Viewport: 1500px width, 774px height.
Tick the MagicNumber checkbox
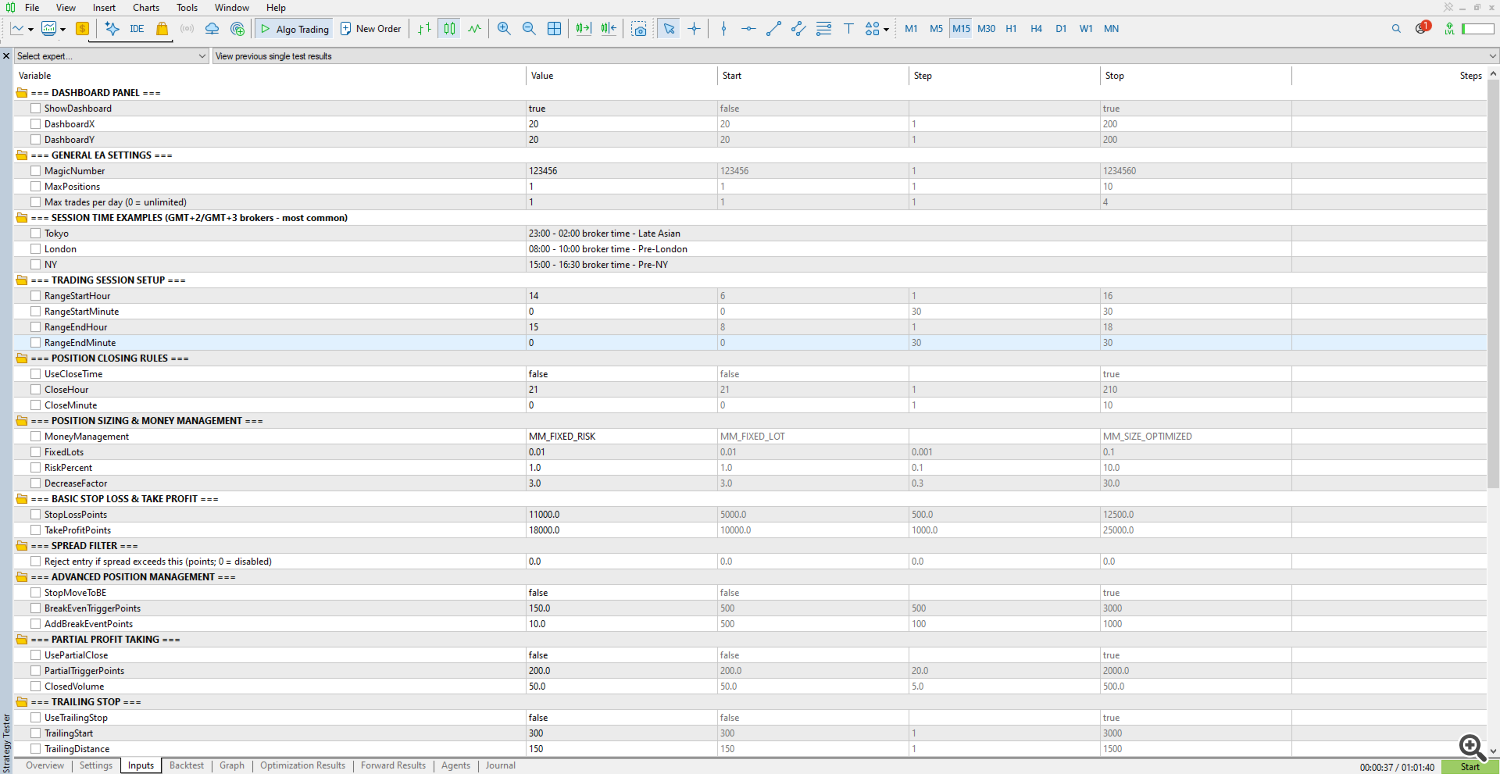coord(35,171)
